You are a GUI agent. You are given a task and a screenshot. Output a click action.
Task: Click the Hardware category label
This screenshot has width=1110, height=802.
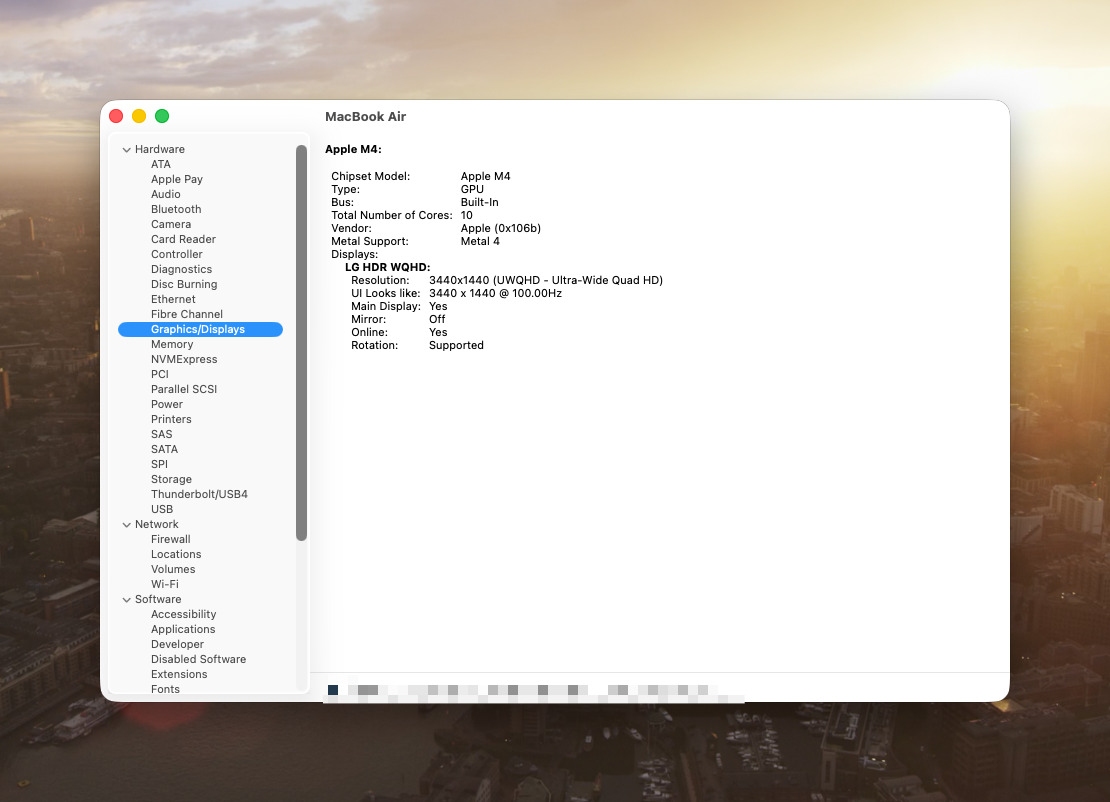[x=160, y=149]
